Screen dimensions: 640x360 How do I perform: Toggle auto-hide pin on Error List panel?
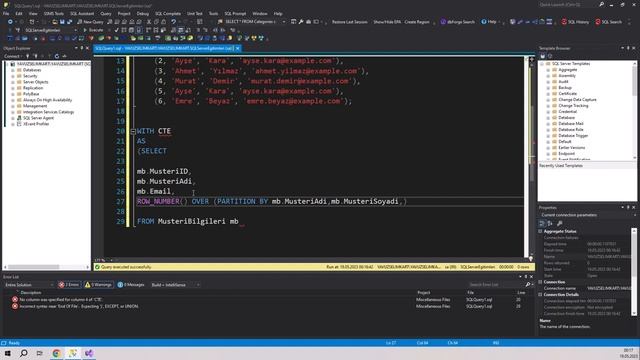[526, 277]
